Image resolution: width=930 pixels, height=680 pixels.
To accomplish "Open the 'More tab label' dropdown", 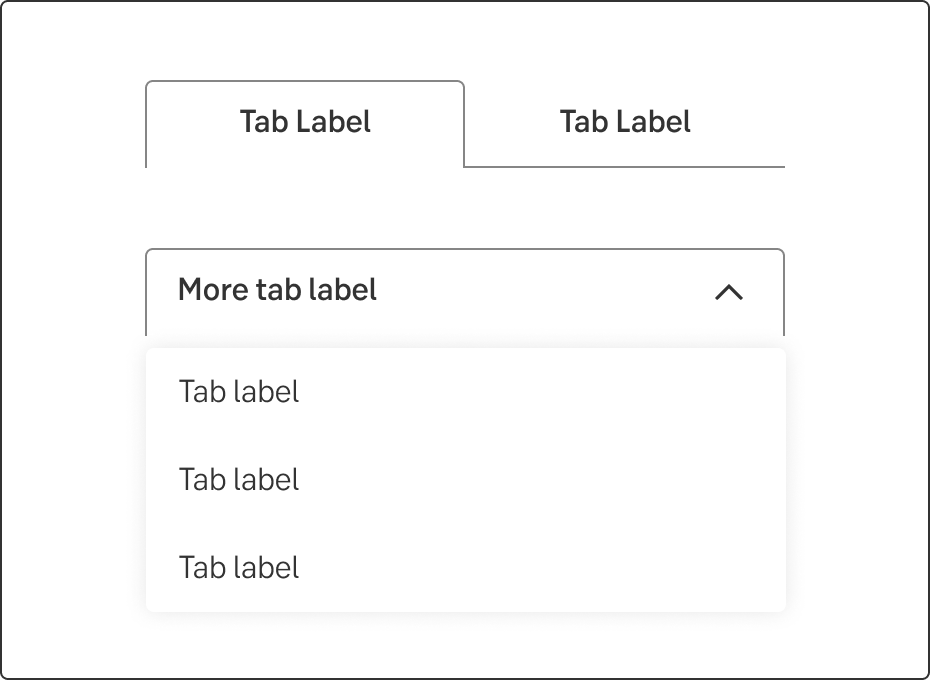I will point(465,292).
